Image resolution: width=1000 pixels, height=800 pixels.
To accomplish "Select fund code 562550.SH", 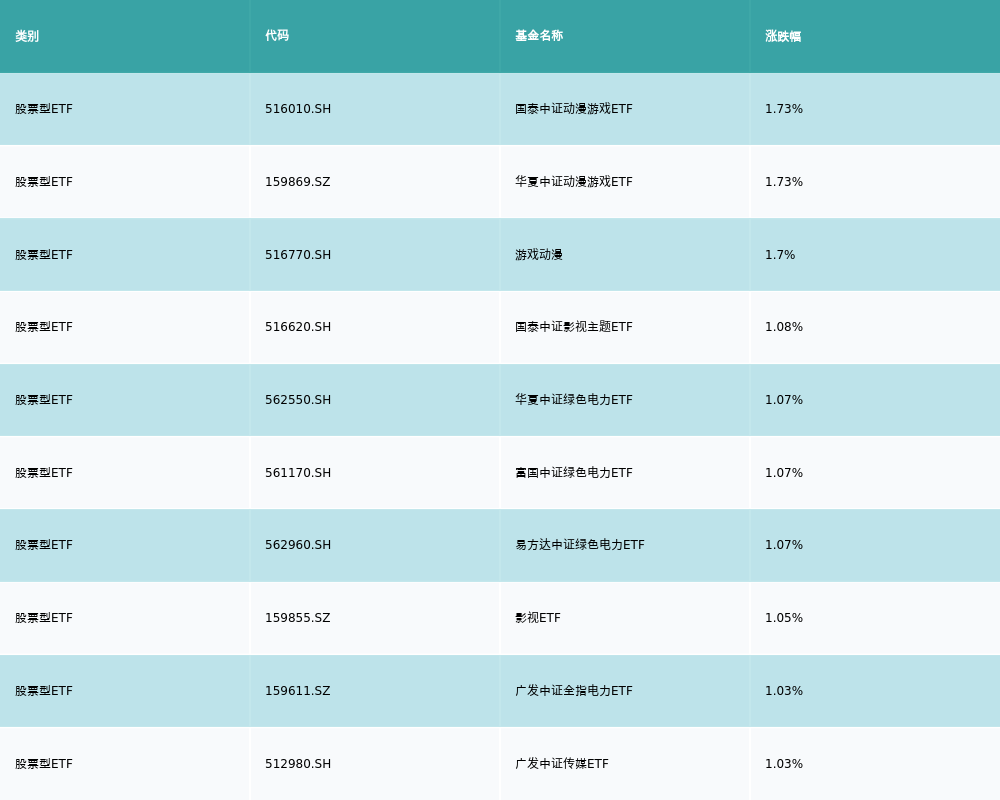I will (298, 400).
